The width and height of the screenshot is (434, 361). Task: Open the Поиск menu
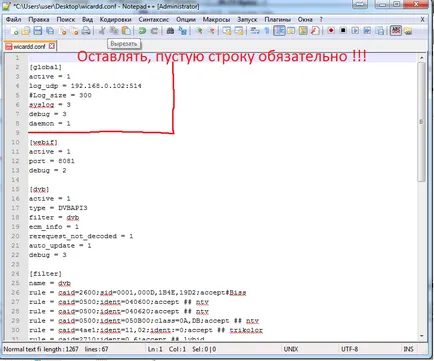click(66, 19)
